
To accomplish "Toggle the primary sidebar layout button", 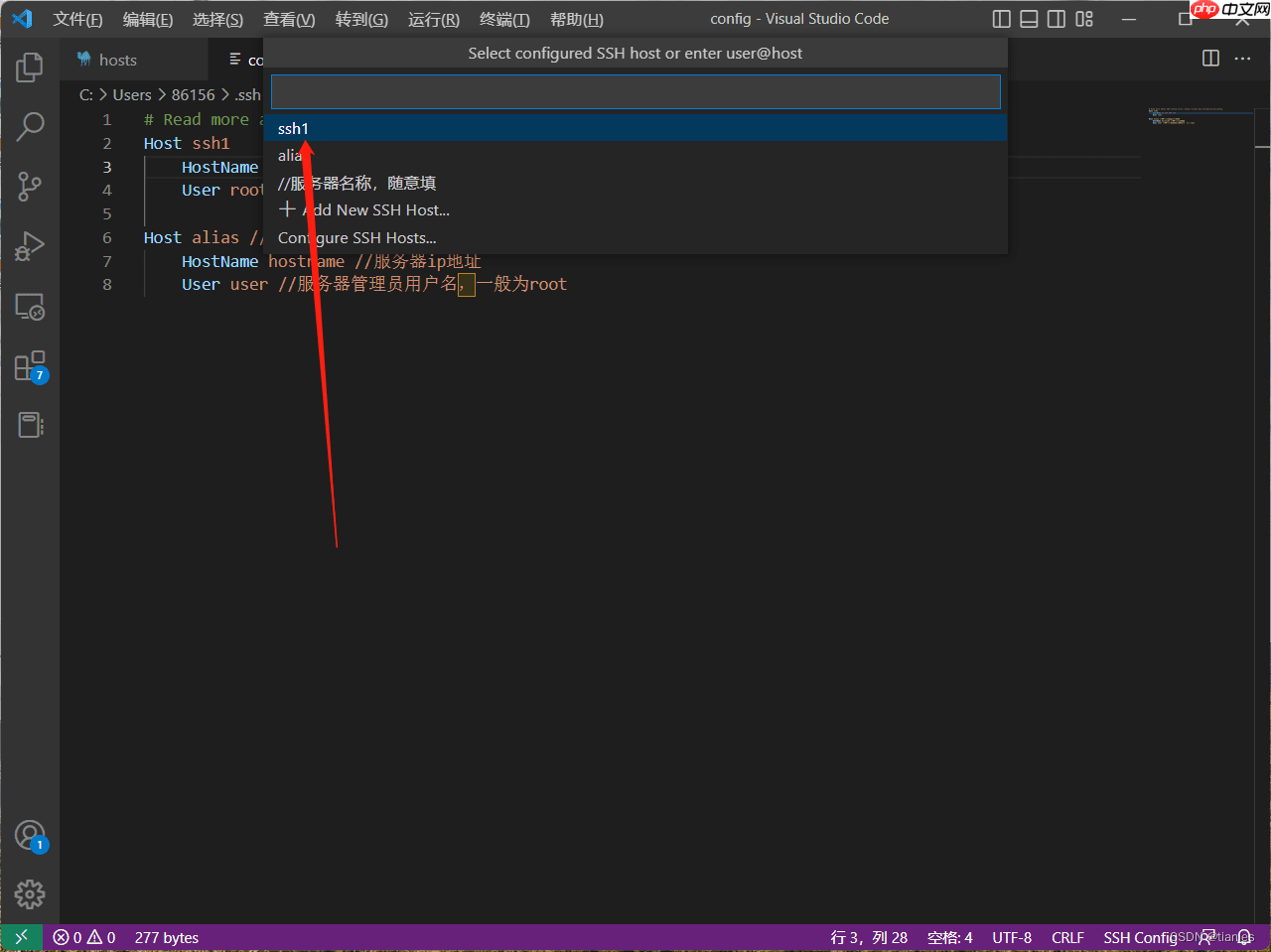I will [x=1001, y=19].
